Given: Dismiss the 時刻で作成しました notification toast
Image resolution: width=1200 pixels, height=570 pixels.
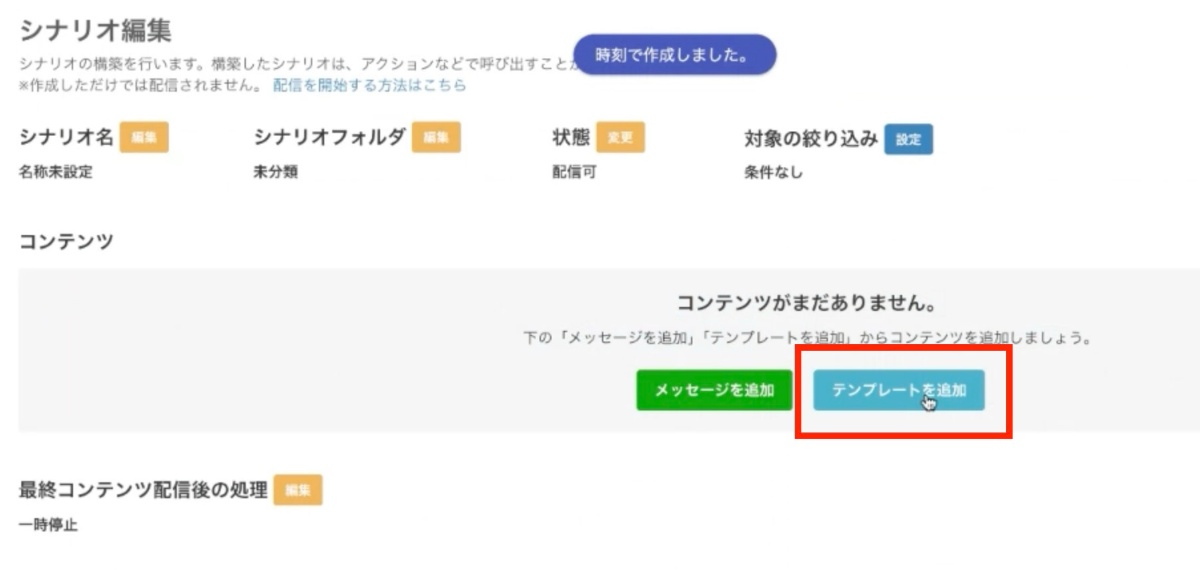Looking at the screenshot, I should (675, 55).
